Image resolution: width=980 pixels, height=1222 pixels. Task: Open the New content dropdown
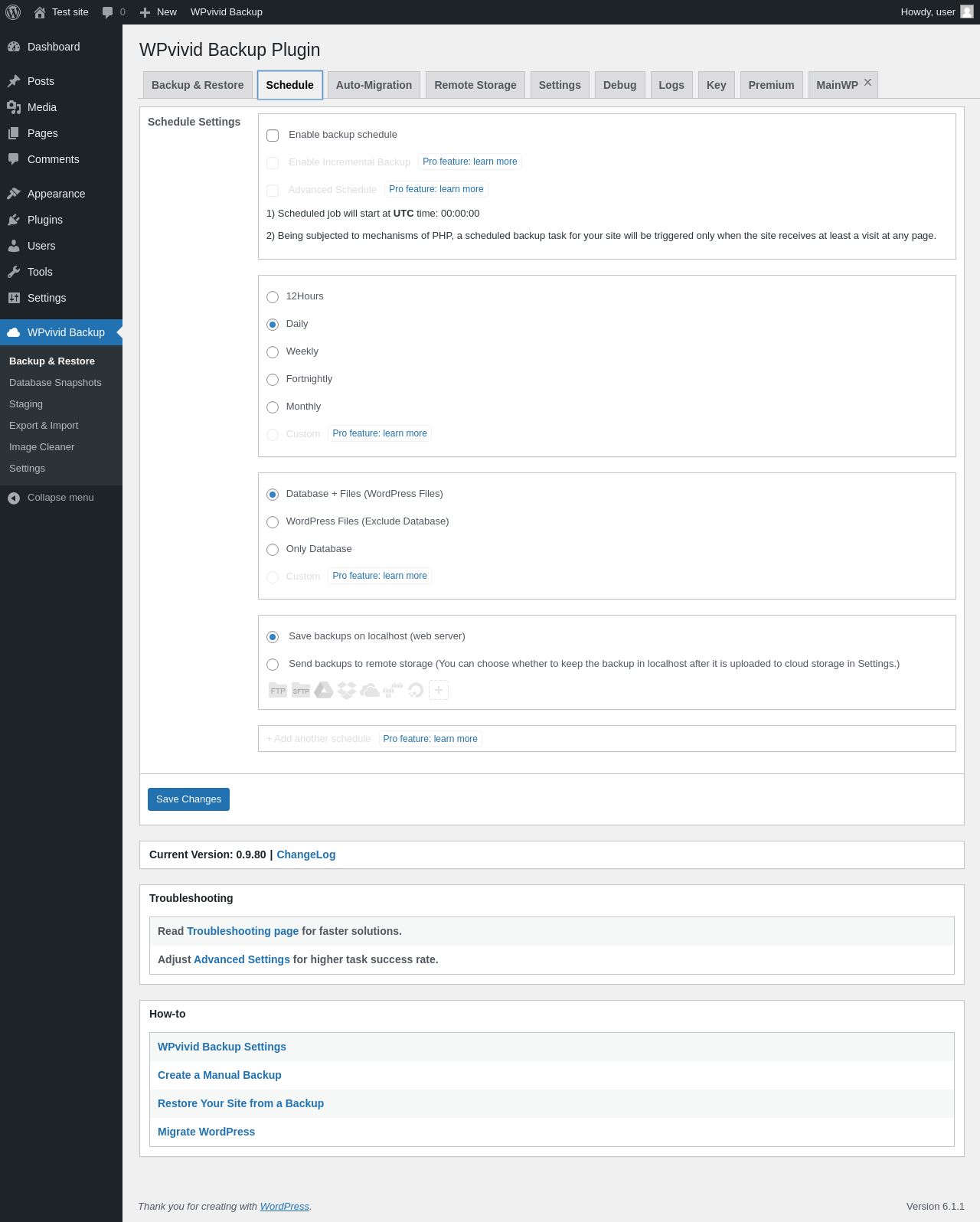tap(158, 12)
